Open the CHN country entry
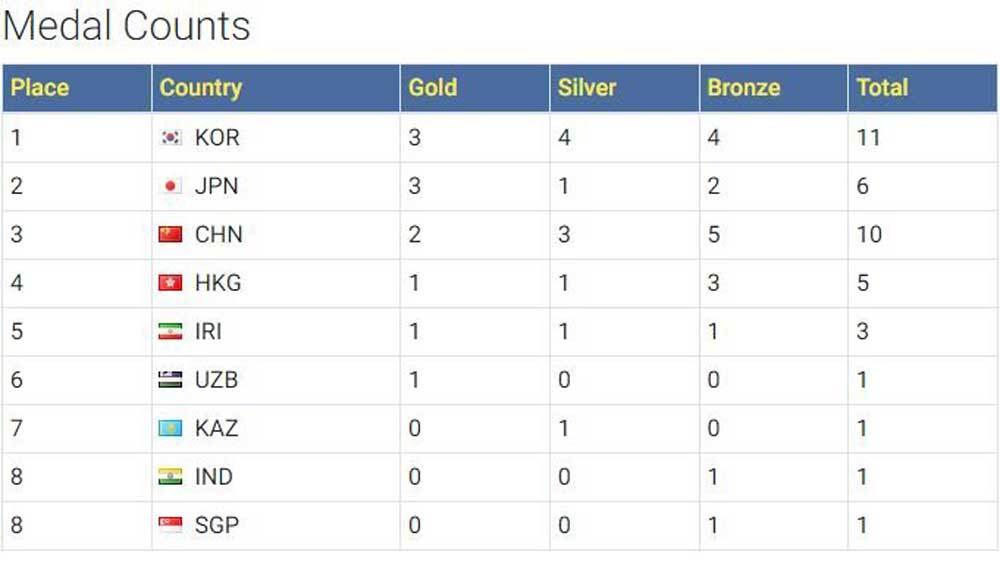 point(218,235)
